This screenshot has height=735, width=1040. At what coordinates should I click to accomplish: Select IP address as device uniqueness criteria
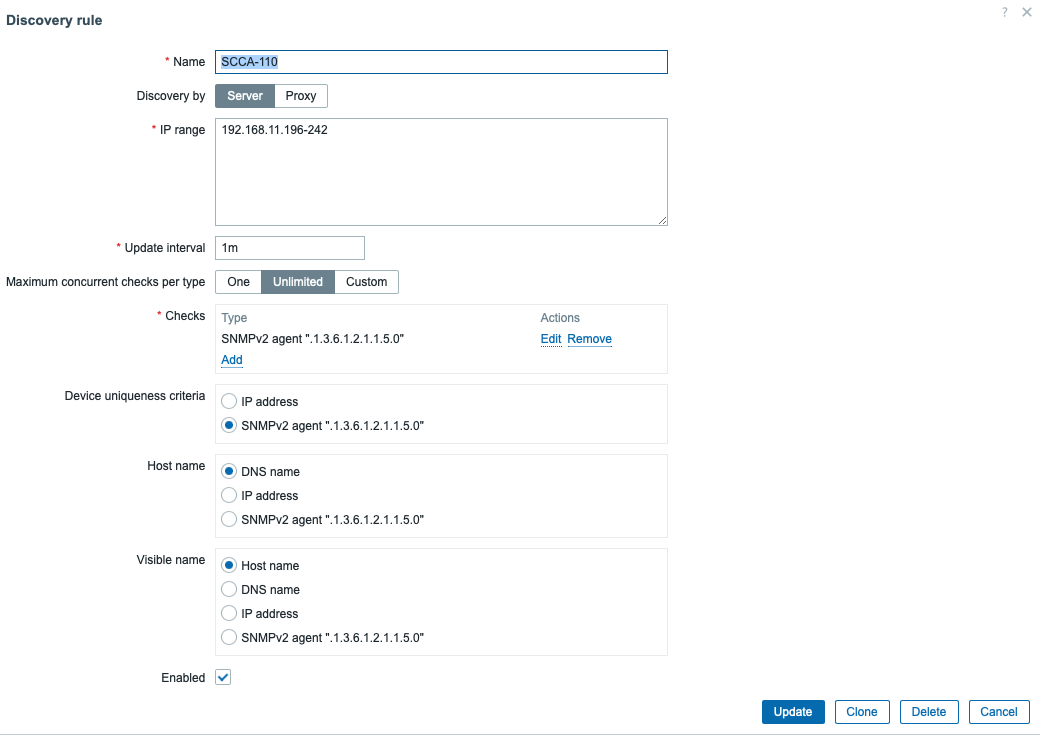point(229,402)
